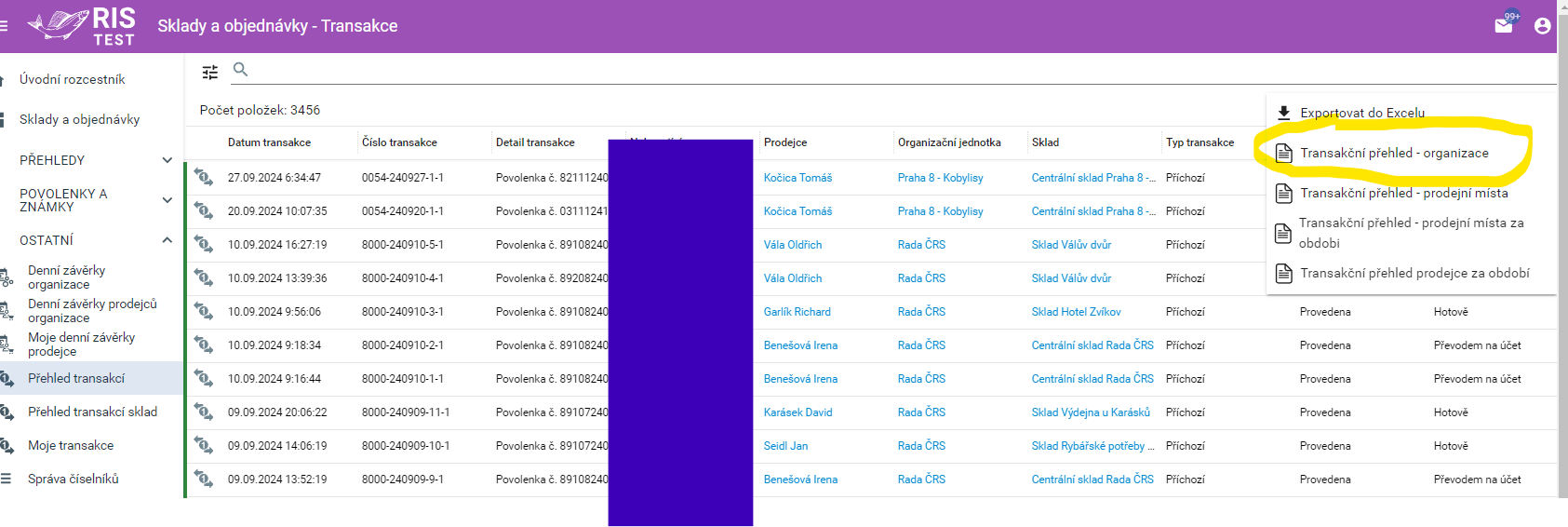1568x527 pixels.
Task: Click sidebar icon next to Správa číselníků
Action: click(6, 479)
